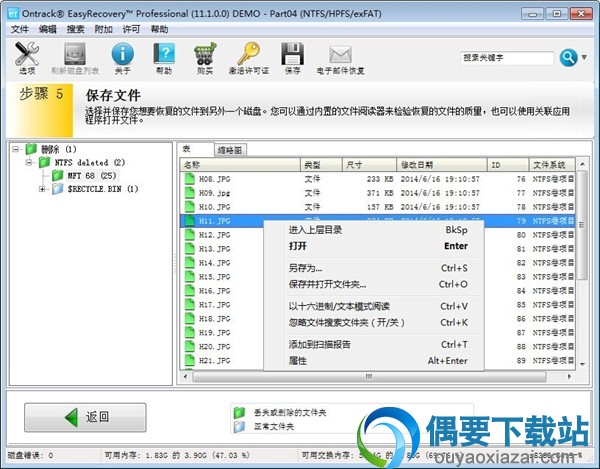This screenshot has width=600, height=469.
Task: Open the search options dropdown arrow
Action: pos(584,57)
